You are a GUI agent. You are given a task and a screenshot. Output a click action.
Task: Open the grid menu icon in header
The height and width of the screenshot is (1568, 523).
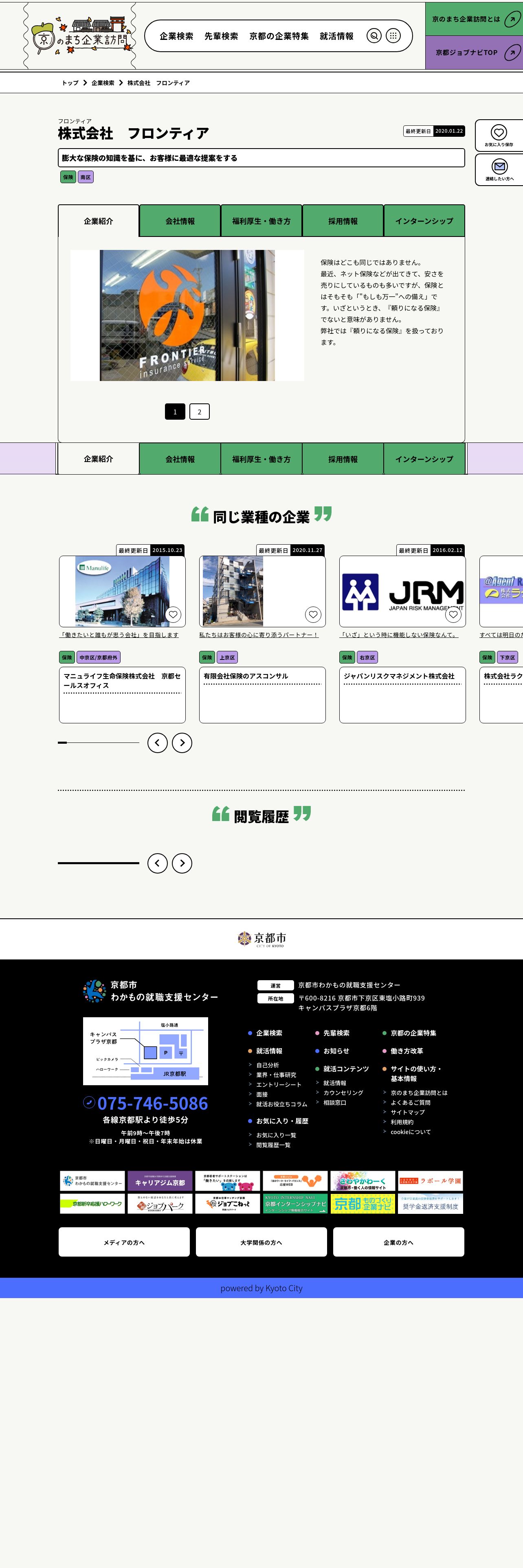point(393,36)
